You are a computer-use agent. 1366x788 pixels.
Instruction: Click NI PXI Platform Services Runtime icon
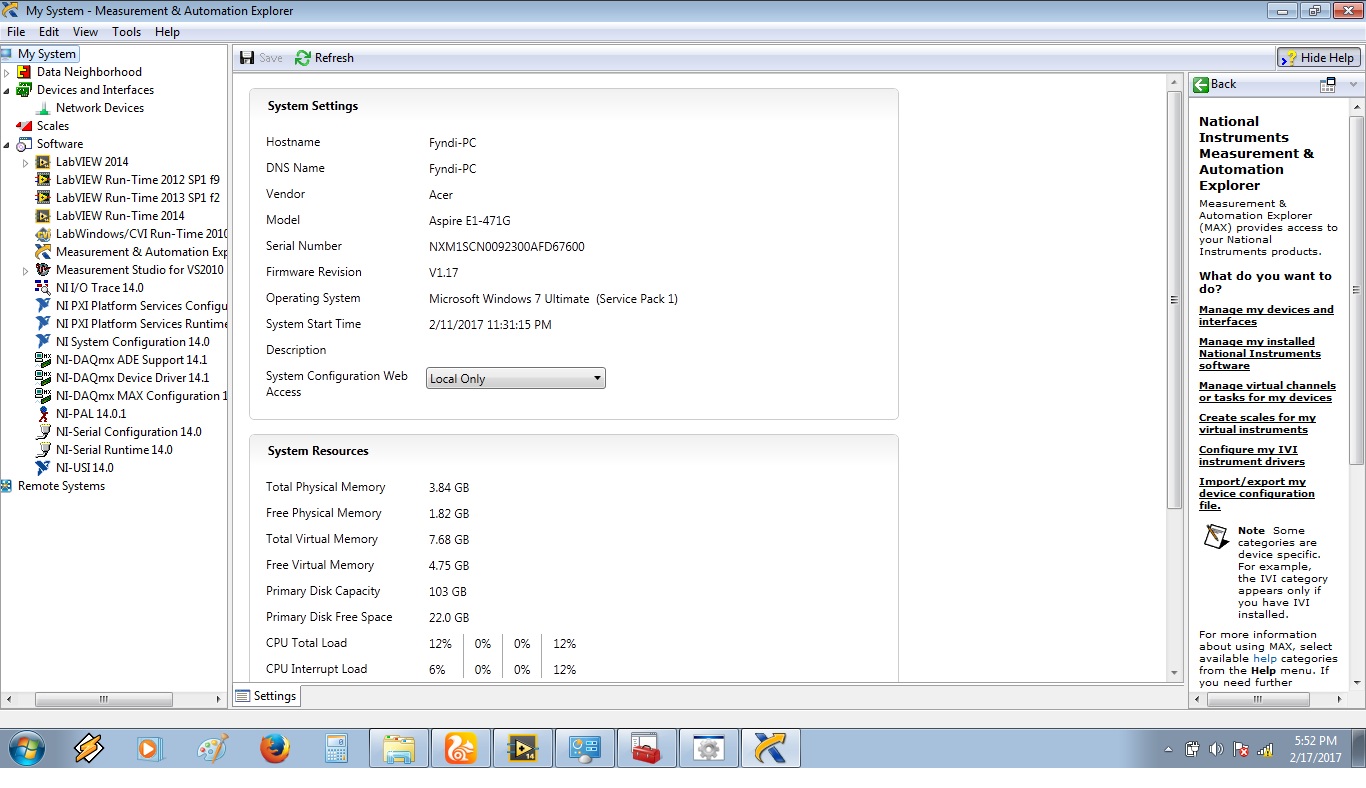tap(43, 324)
